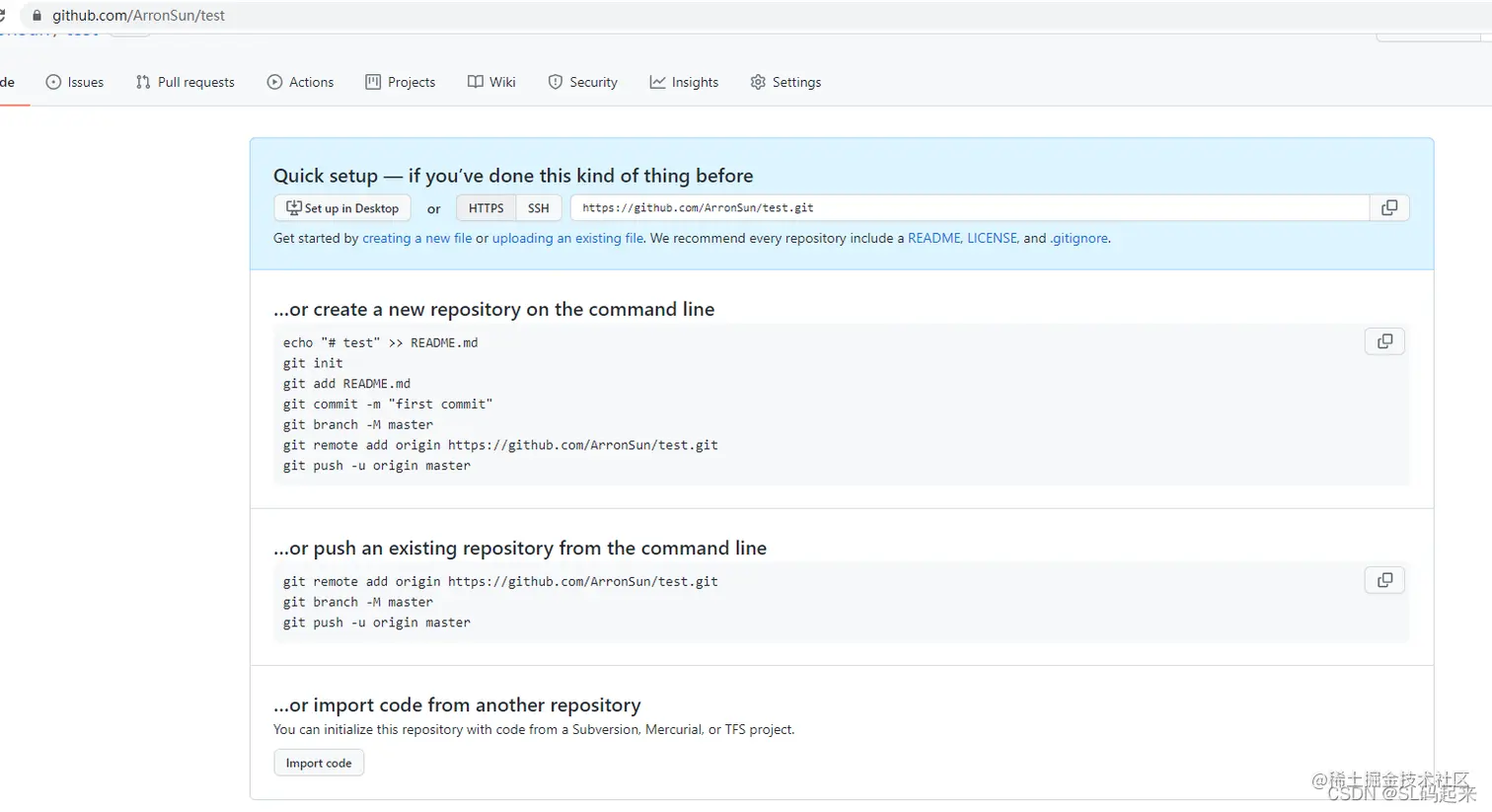
Task: Copy the quick setup repository URL
Action: (x=1389, y=208)
